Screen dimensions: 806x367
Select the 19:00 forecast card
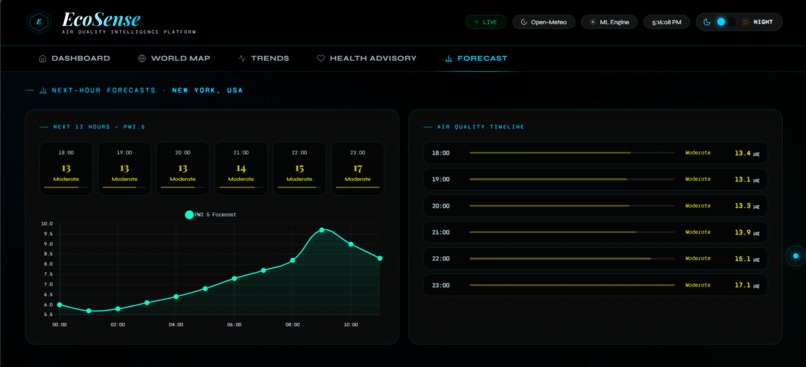124,169
